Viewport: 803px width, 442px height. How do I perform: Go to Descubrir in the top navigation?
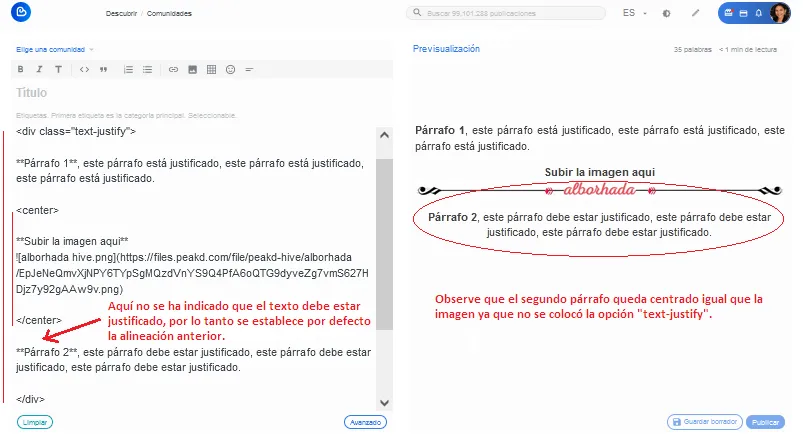[x=121, y=13]
